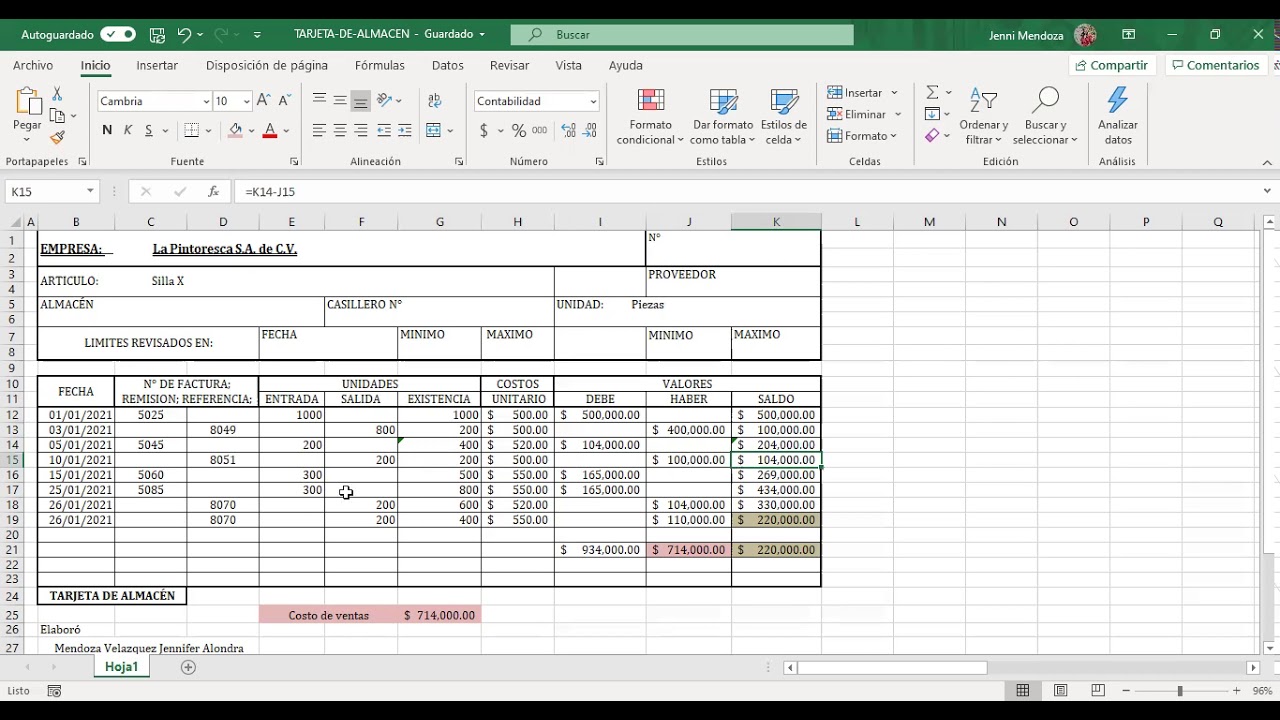The height and width of the screenshot is (720, 1280).
Task: Click the Insert Function fx icon
Action: point(213,191)
